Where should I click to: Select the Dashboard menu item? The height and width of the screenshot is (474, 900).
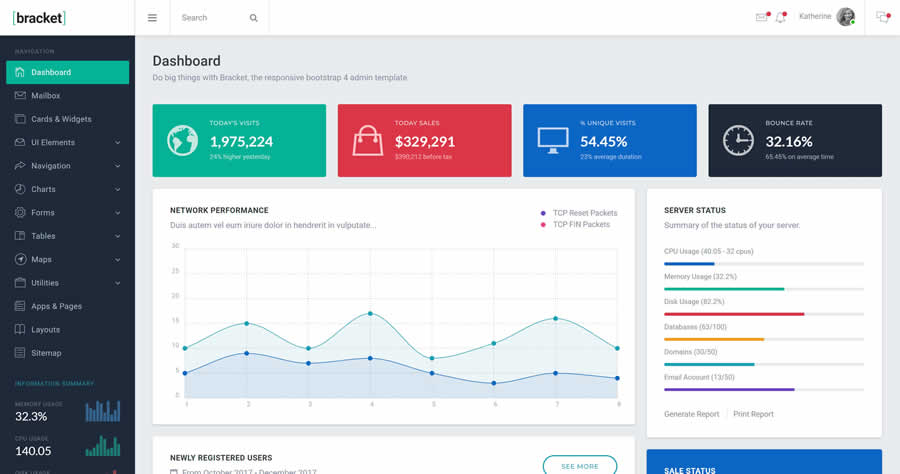click(x=68, y=72)
